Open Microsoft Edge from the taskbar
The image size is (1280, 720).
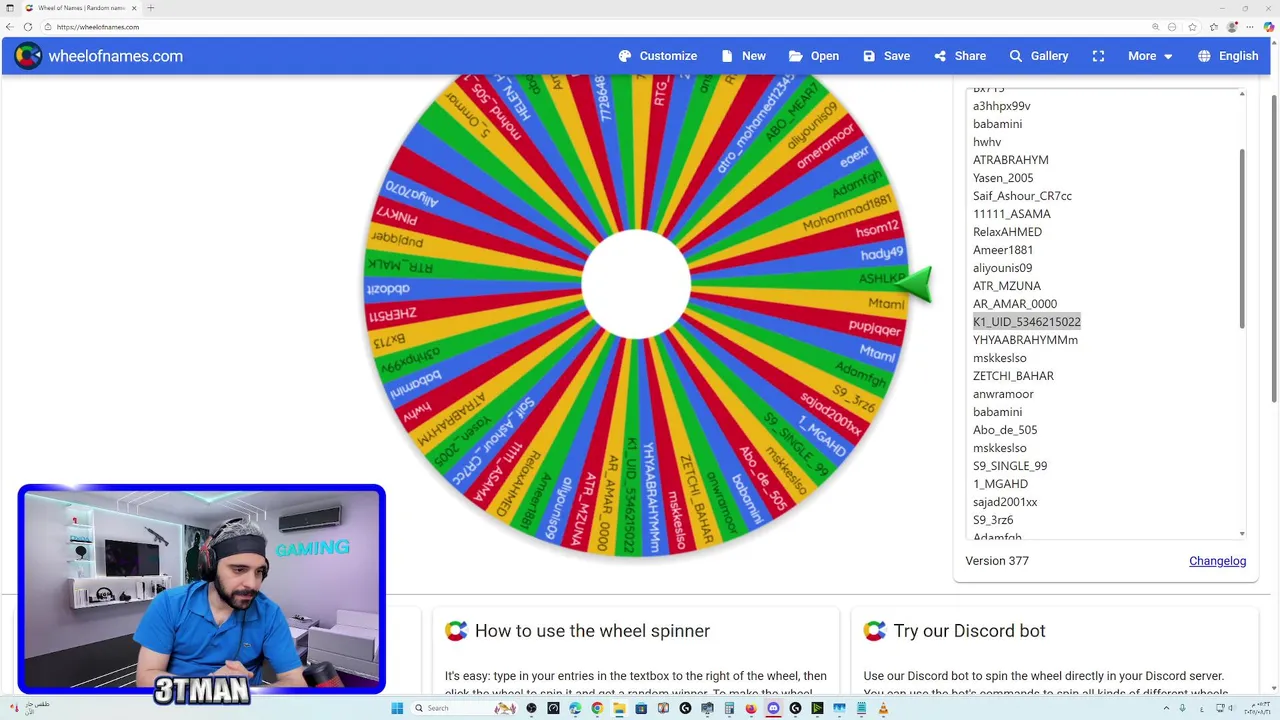575,708
